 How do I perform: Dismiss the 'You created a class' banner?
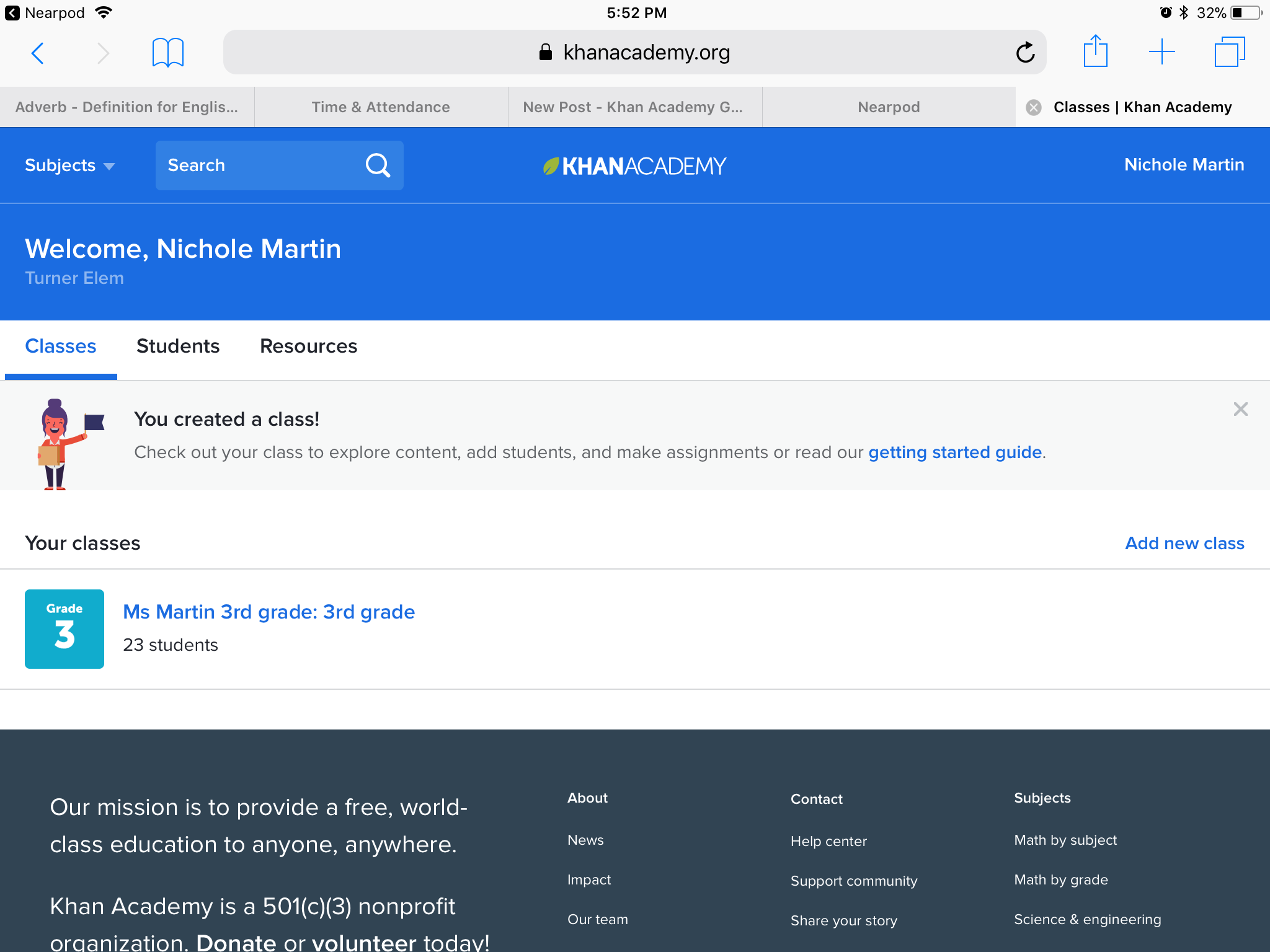(1240, 409)
